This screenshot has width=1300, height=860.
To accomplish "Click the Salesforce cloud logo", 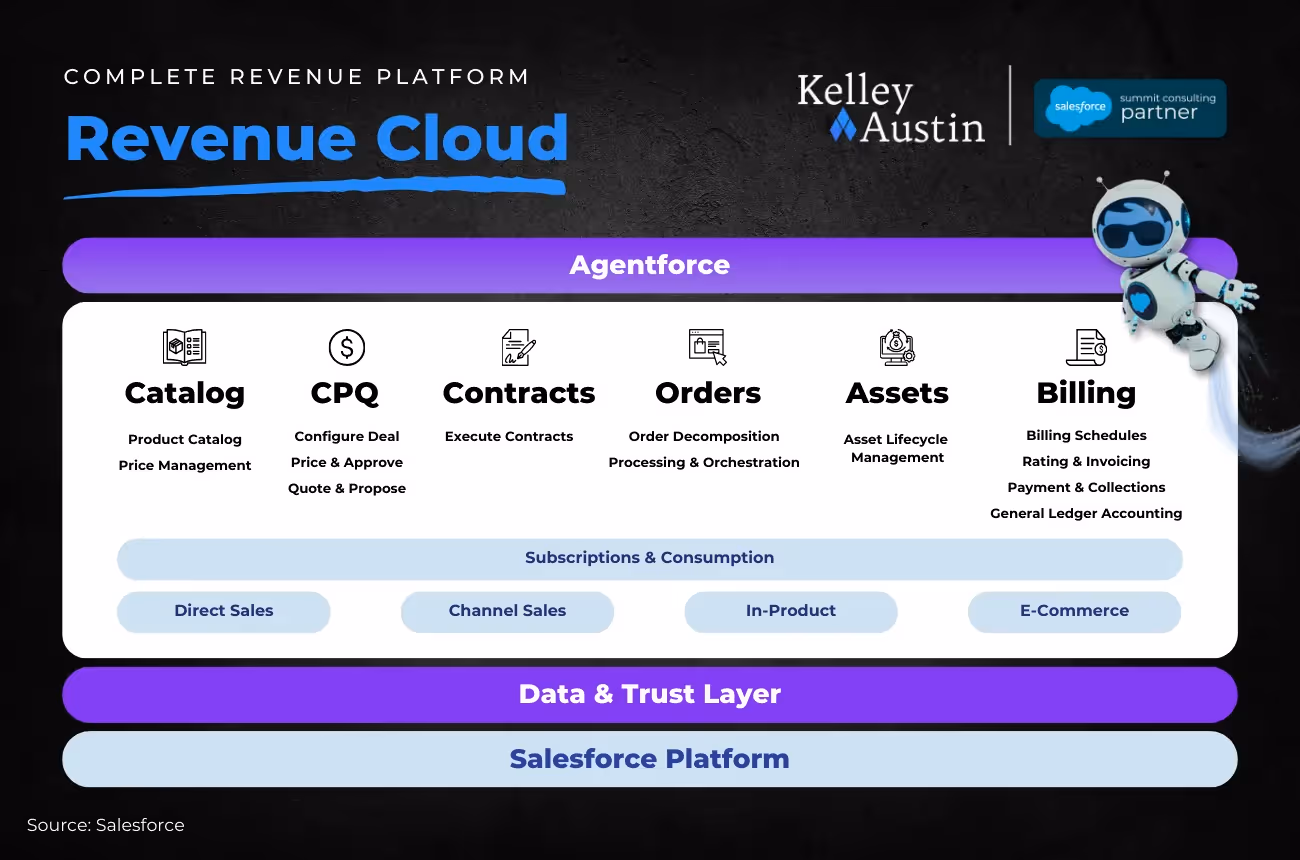I will click(x=1080, y=107).
